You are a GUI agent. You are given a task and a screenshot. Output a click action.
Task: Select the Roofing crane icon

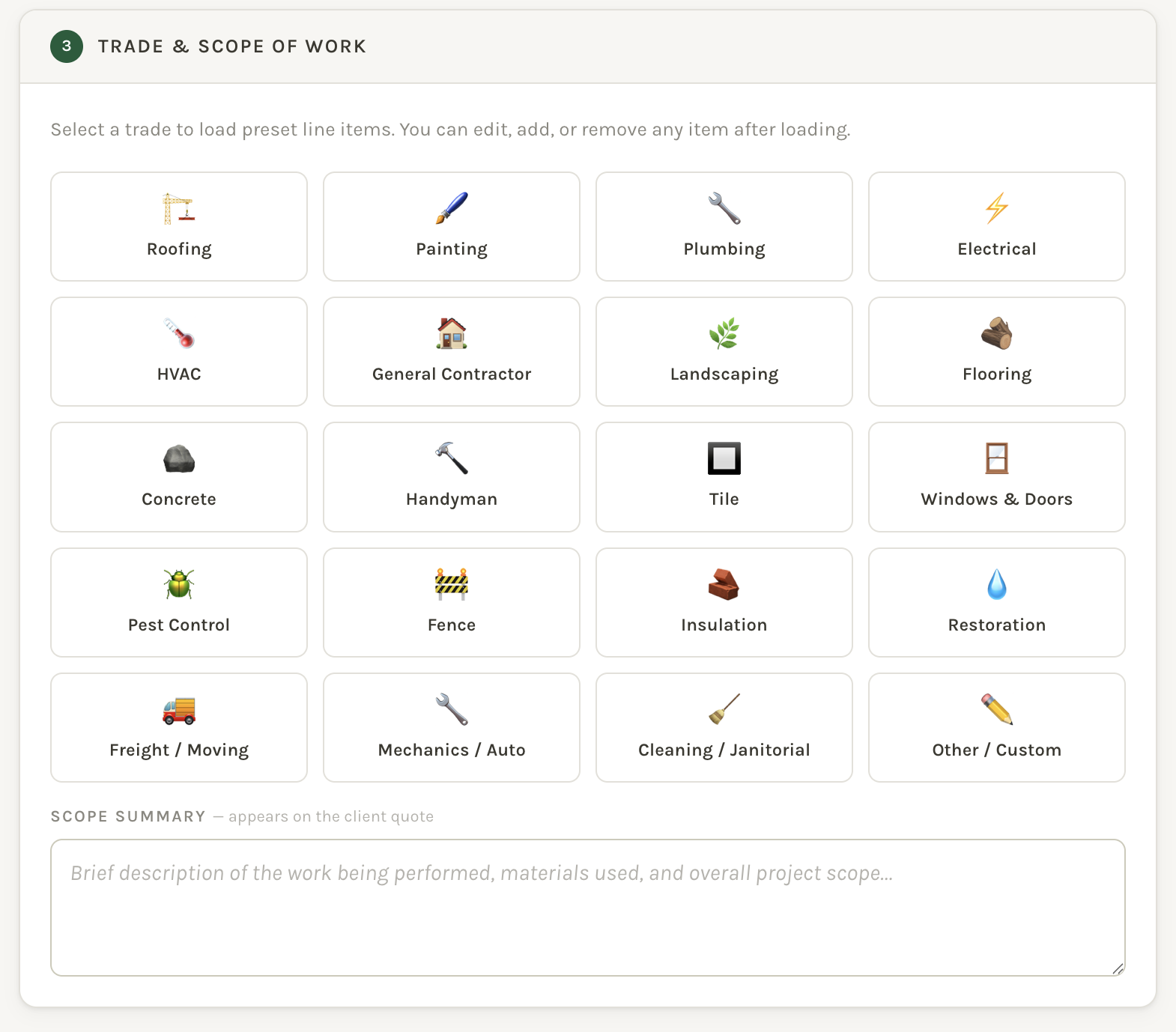(178, 209)
